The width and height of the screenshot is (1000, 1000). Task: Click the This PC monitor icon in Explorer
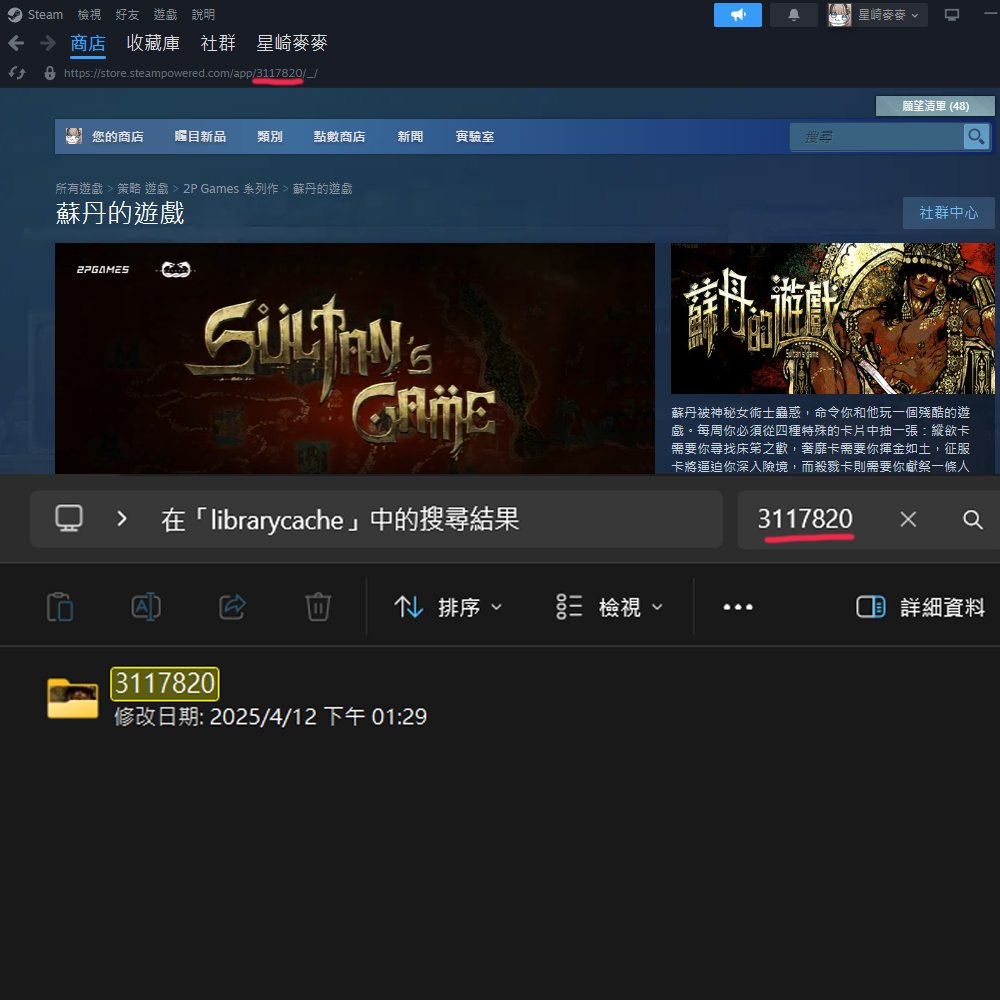pyautogui.click(x=69, y=518)
